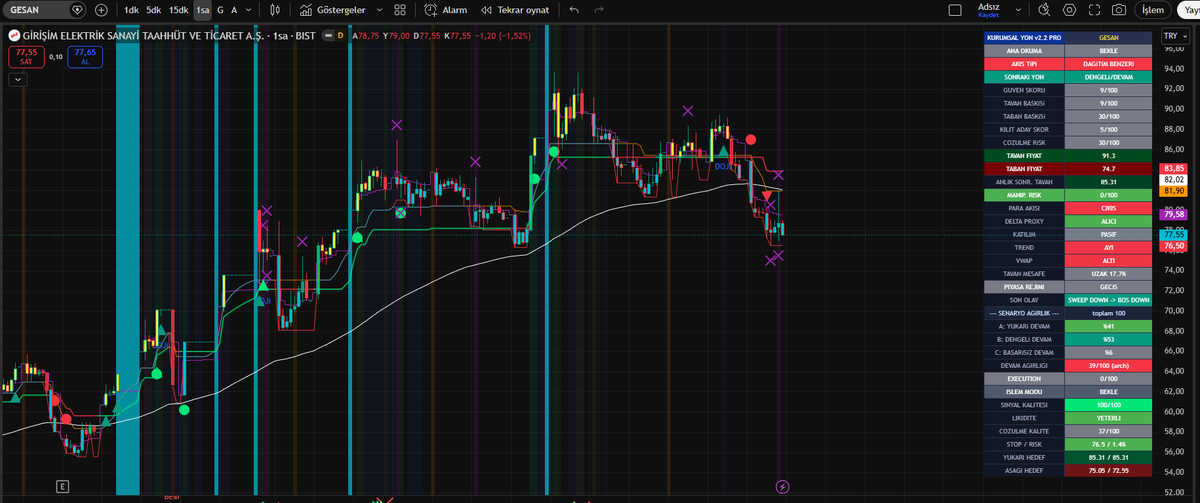This screenshot has height=503, width=1200.
Task: Click the B: DENGELI DEVAM %53 value
Action: pyautogui.click(x=1109, y=339)
